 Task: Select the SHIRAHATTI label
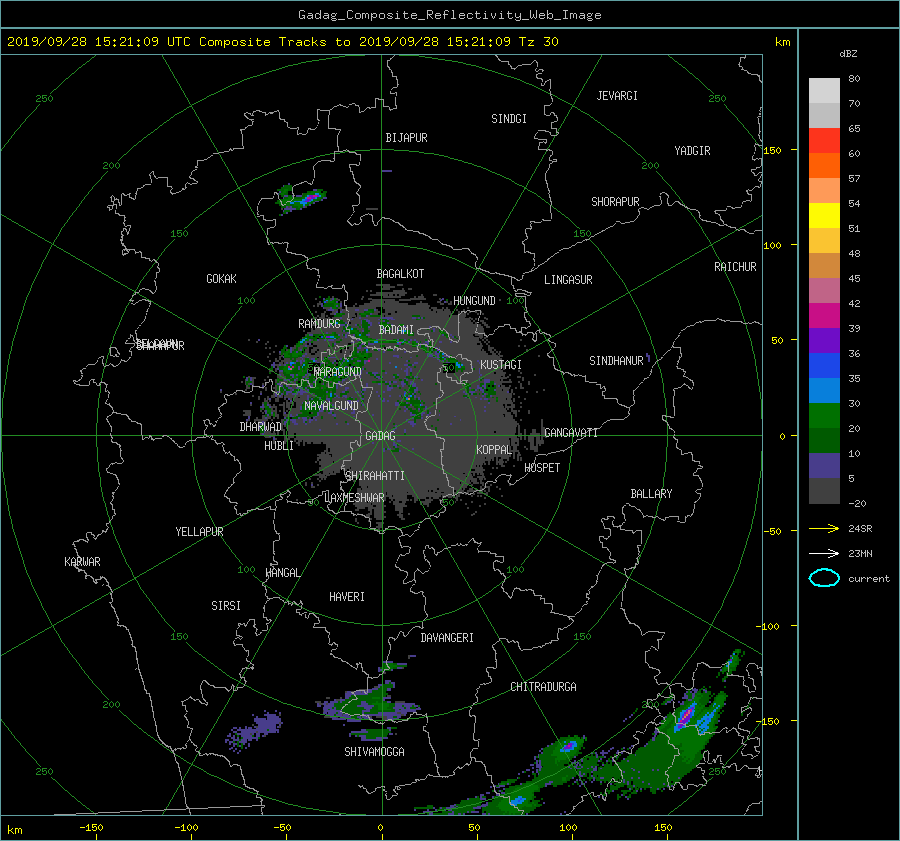pos(375,476)
